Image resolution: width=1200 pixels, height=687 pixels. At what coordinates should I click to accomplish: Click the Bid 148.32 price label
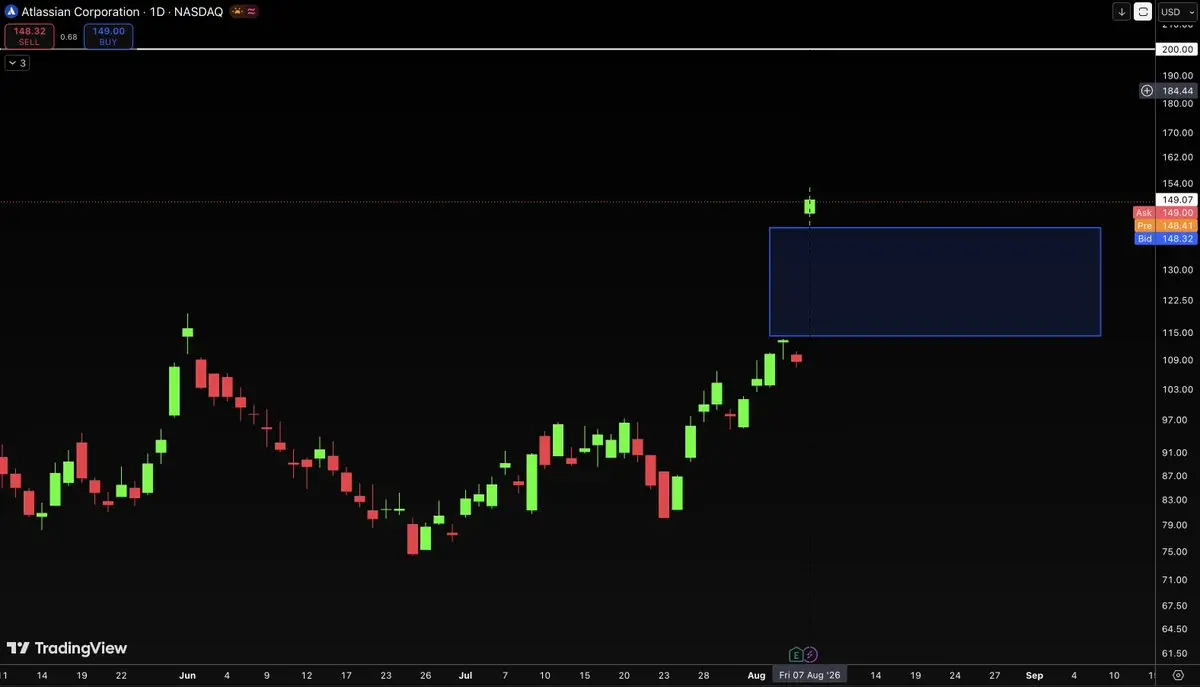click(1164, 238)
